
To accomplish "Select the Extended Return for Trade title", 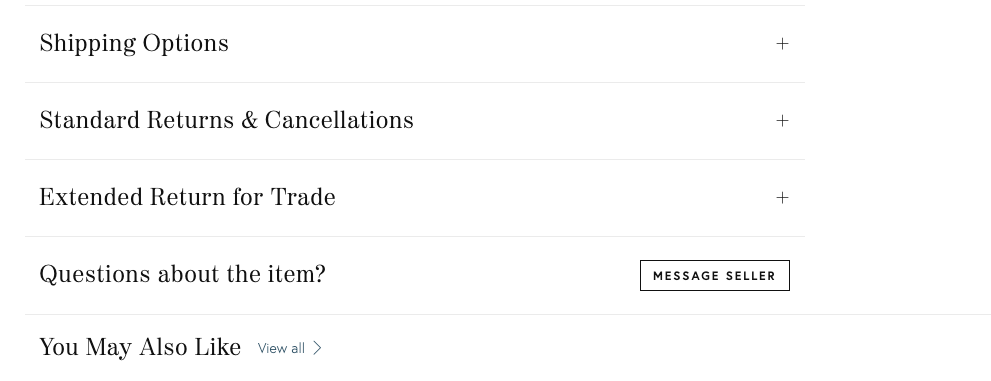I will 187,198.
